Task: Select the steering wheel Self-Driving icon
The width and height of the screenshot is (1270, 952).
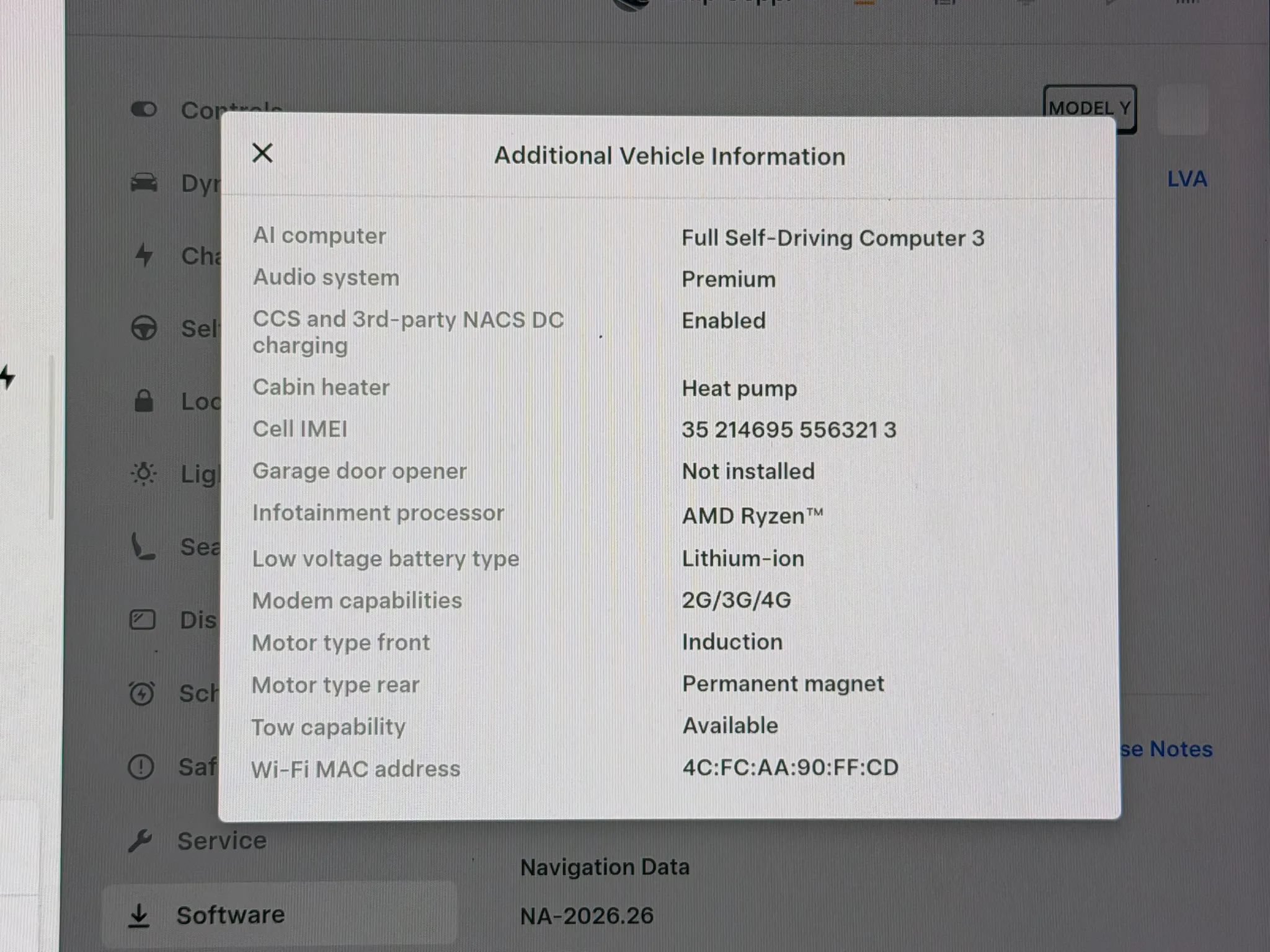Action: click(144, 328)
